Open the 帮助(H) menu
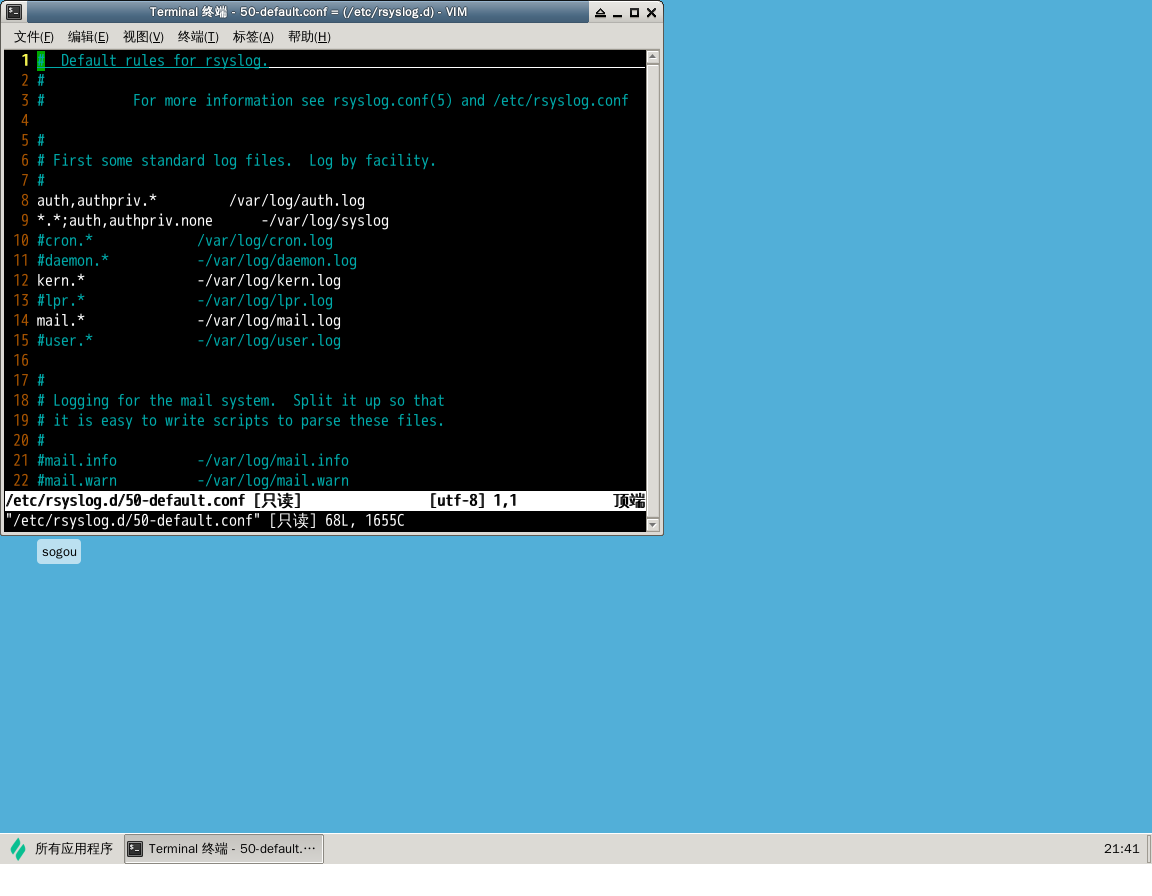Image resolution: width=1152 pixels, height=896 pixels. pos(308,37)
